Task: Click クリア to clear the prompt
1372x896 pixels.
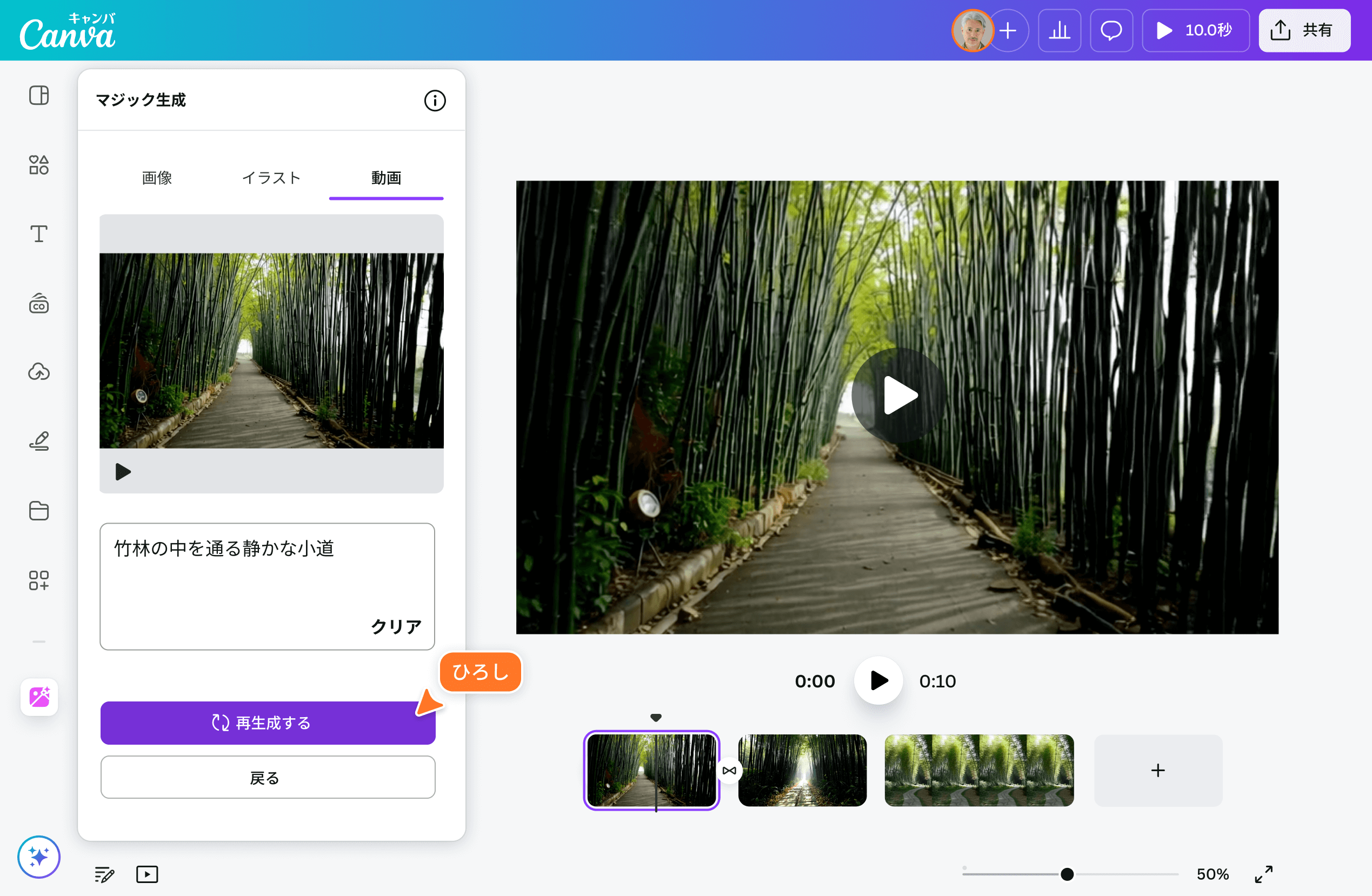Action: 396,626
